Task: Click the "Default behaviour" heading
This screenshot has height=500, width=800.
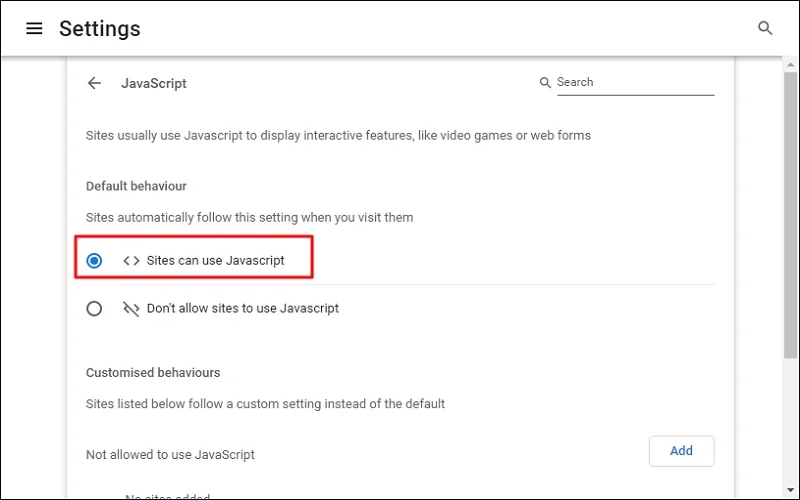Action: pyautogui.click(x=136, y=186)
